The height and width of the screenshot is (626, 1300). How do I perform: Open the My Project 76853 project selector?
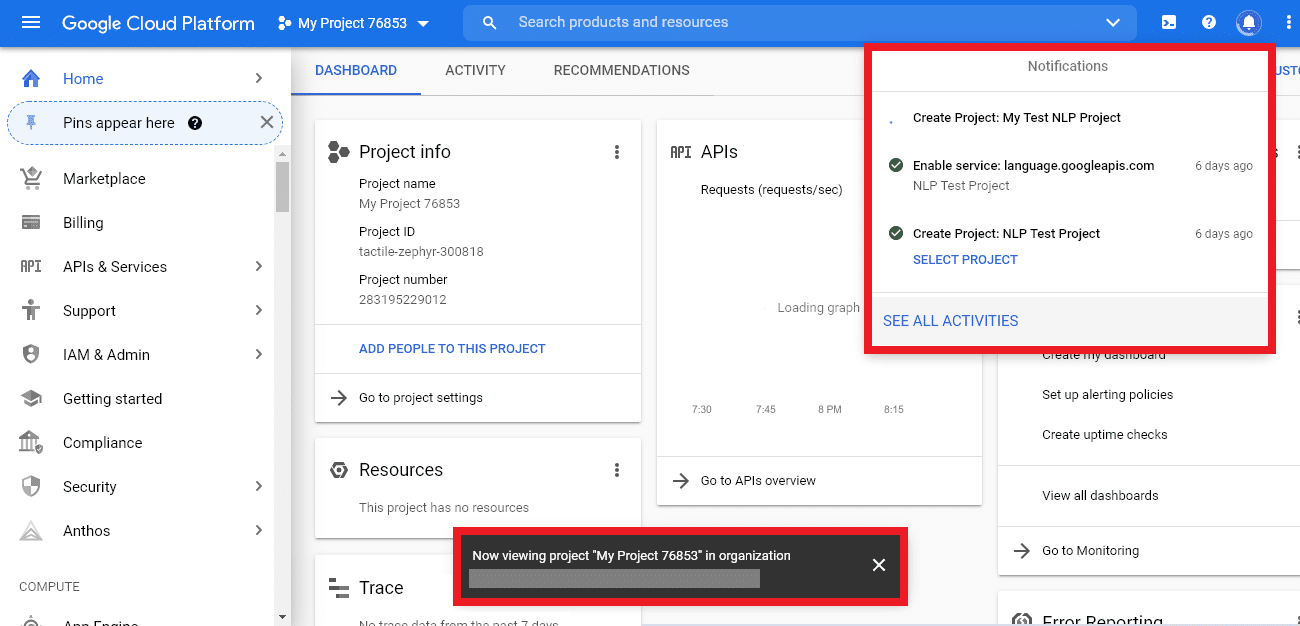[354, 23]
